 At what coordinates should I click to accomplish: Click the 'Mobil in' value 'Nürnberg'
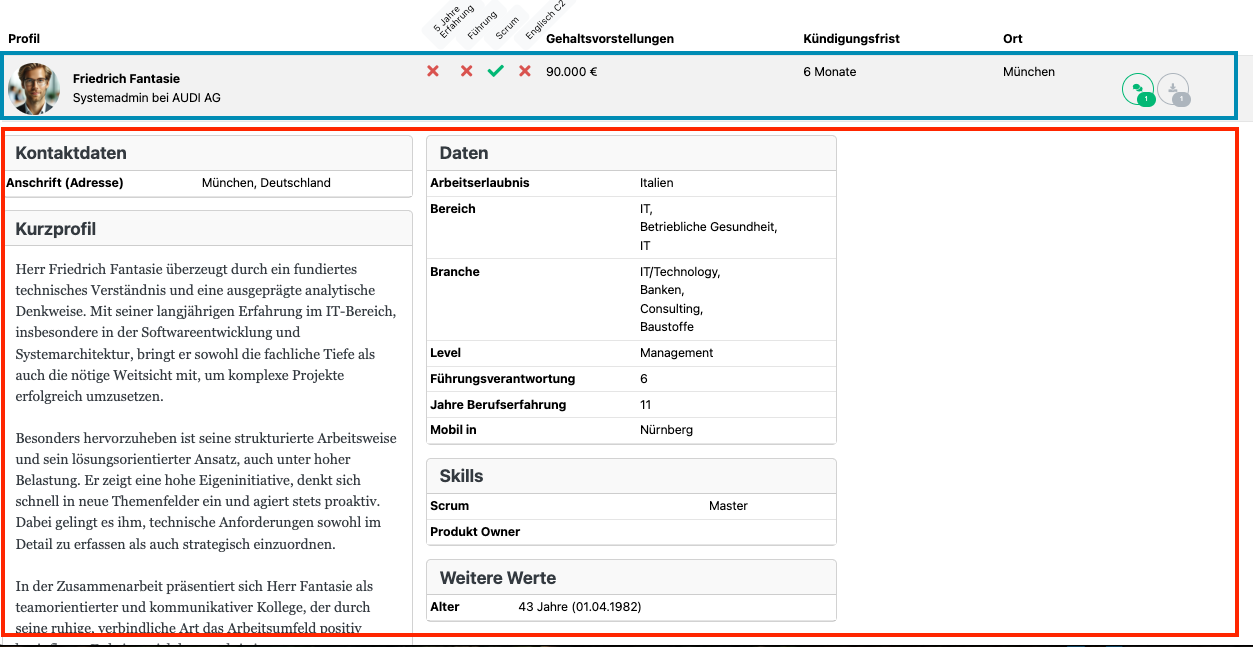pos(667,430)
